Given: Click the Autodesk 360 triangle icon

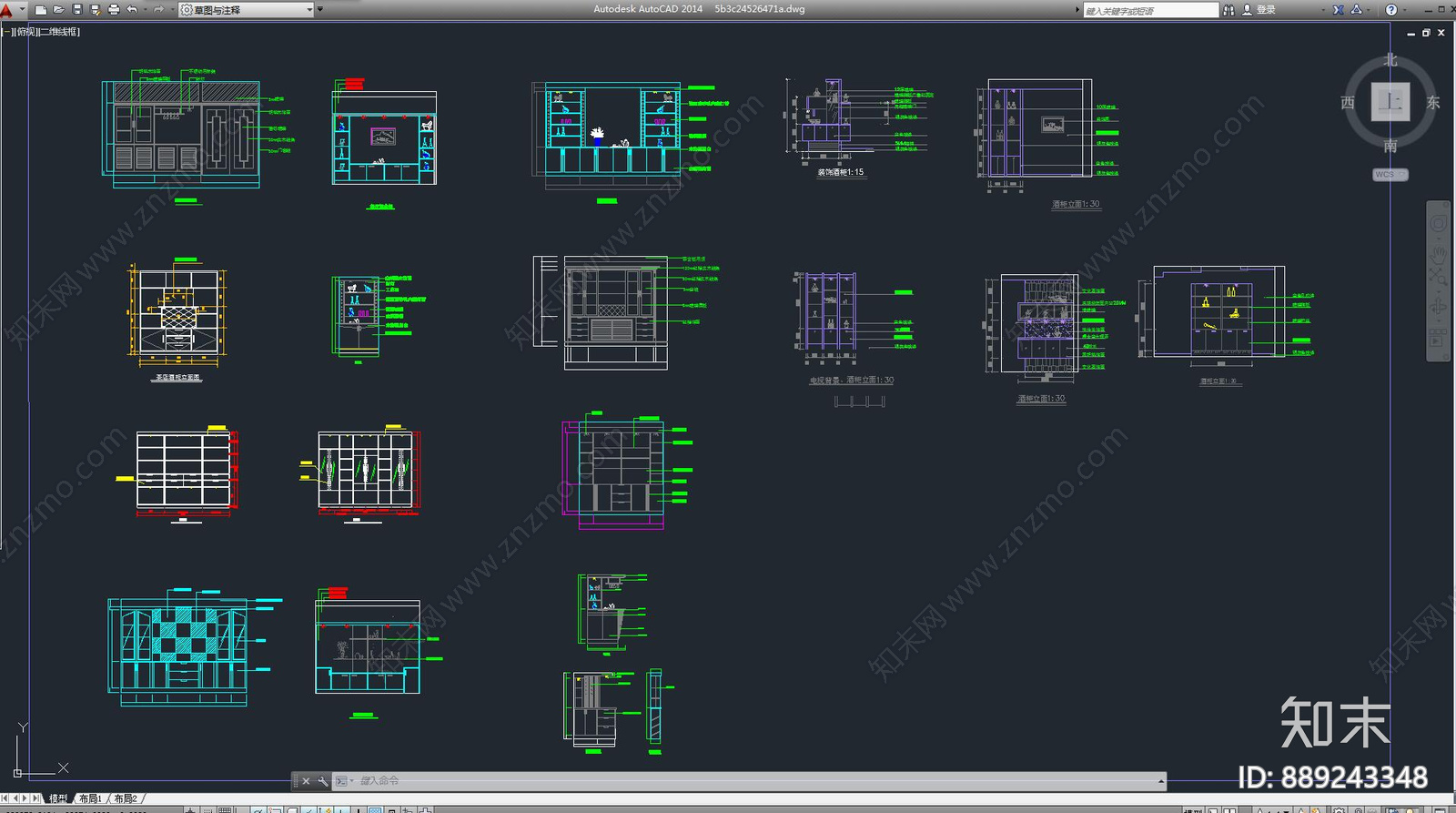Looking at the screenshot, I should point(1357,9).
